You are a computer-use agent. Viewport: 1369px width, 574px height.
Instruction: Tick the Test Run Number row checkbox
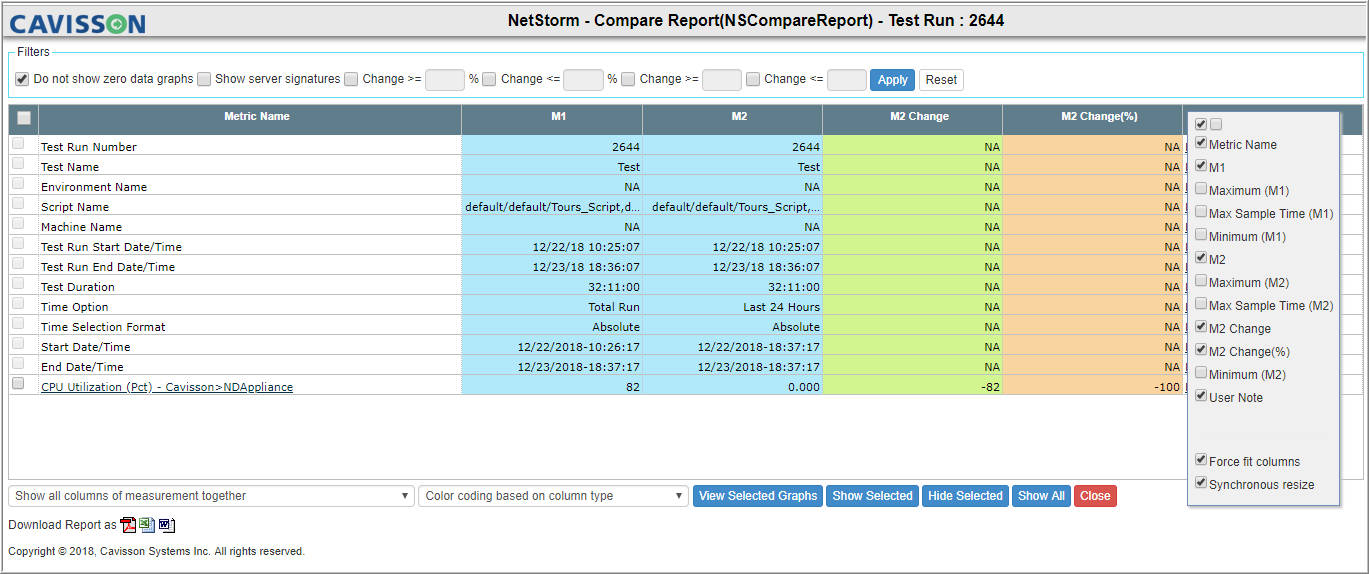(18, 144)
